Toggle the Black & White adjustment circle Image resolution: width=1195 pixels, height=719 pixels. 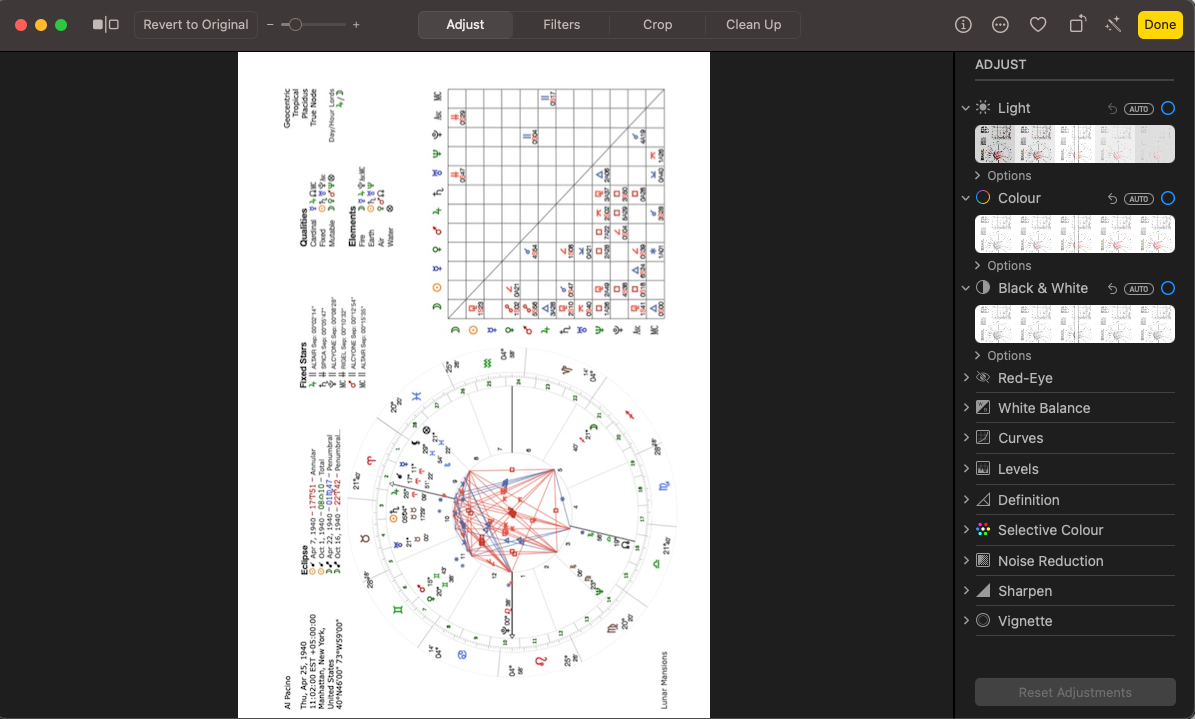click(1167, 288)
